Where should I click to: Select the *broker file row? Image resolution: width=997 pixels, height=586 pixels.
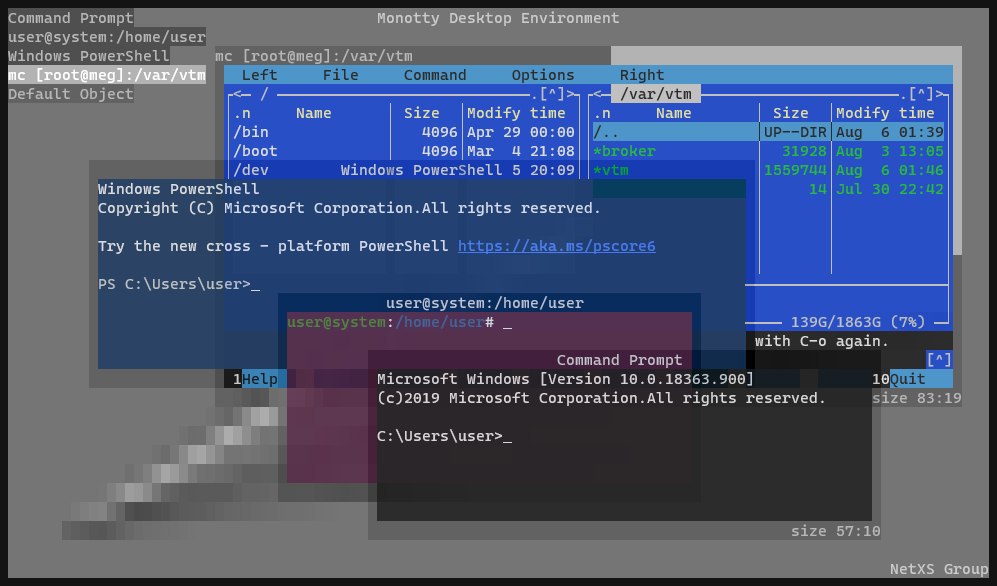point(768,151)
